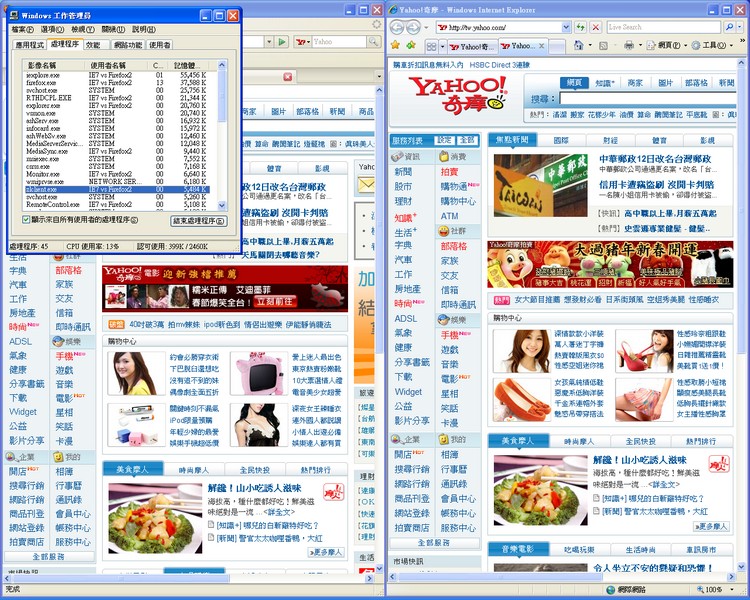Viewport: 750px width, 600px height.
Task: Click the Firefox green Go button
Action: click(282, 42)
